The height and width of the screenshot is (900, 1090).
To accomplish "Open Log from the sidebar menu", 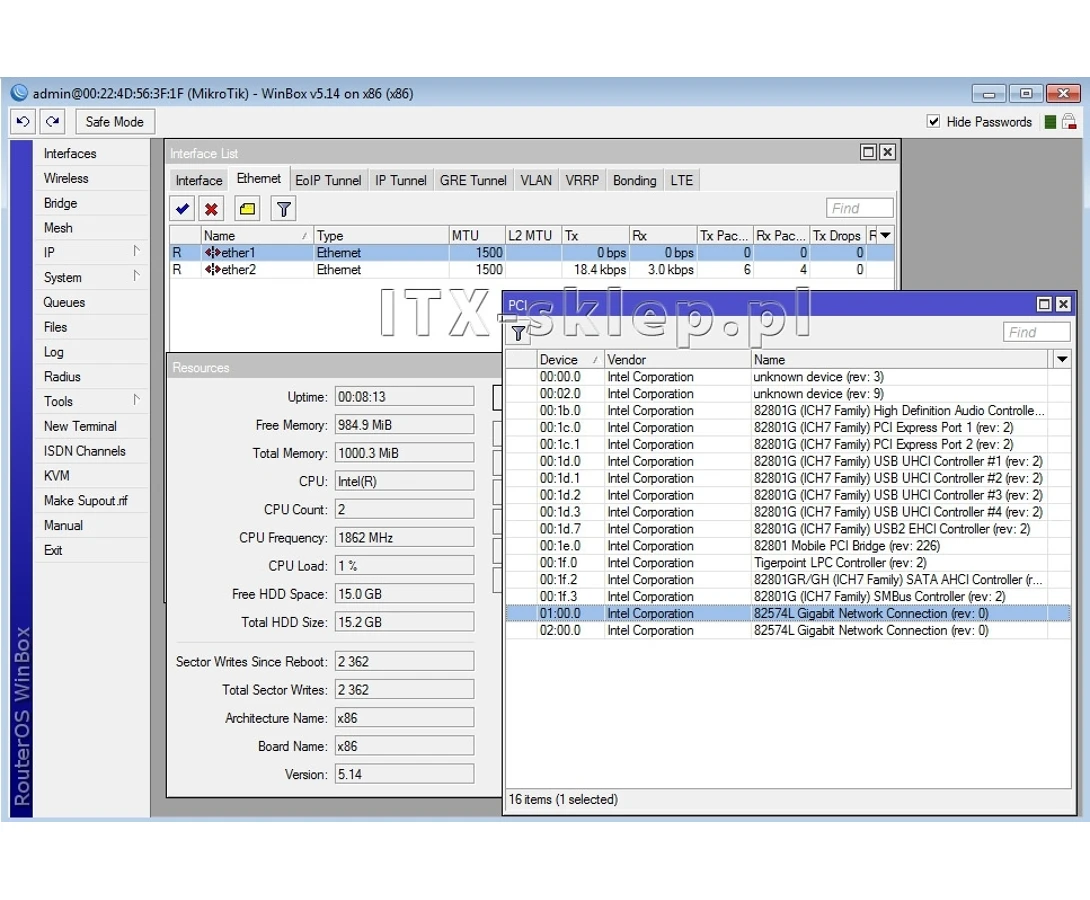I will click(91, 352).
